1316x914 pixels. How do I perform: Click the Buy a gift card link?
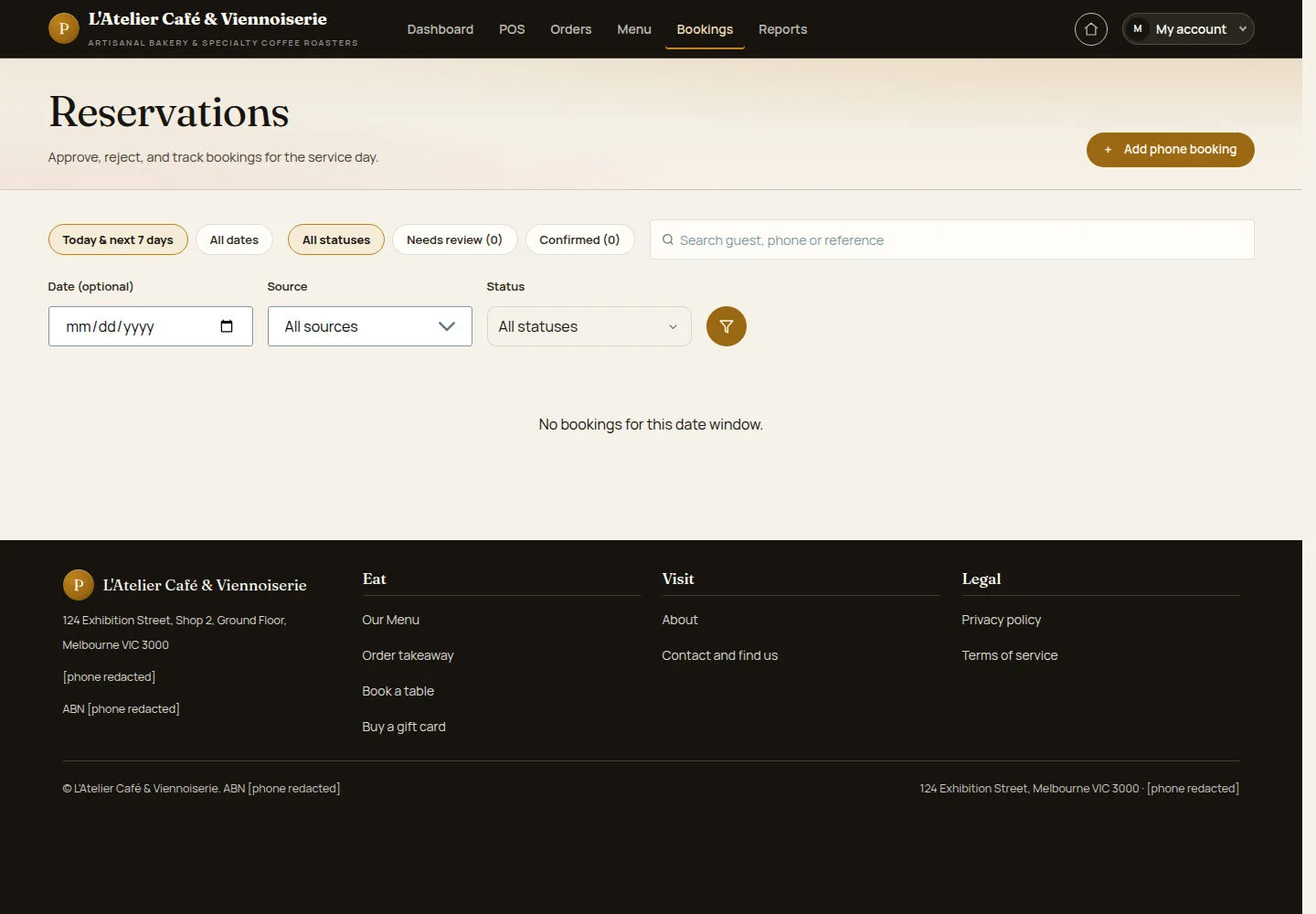coord(404,727)
